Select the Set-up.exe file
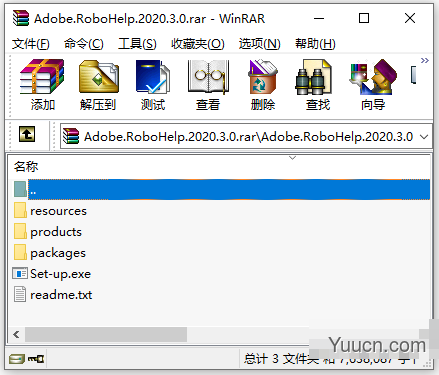The image size is (439, 375). [x=60, y=274]
